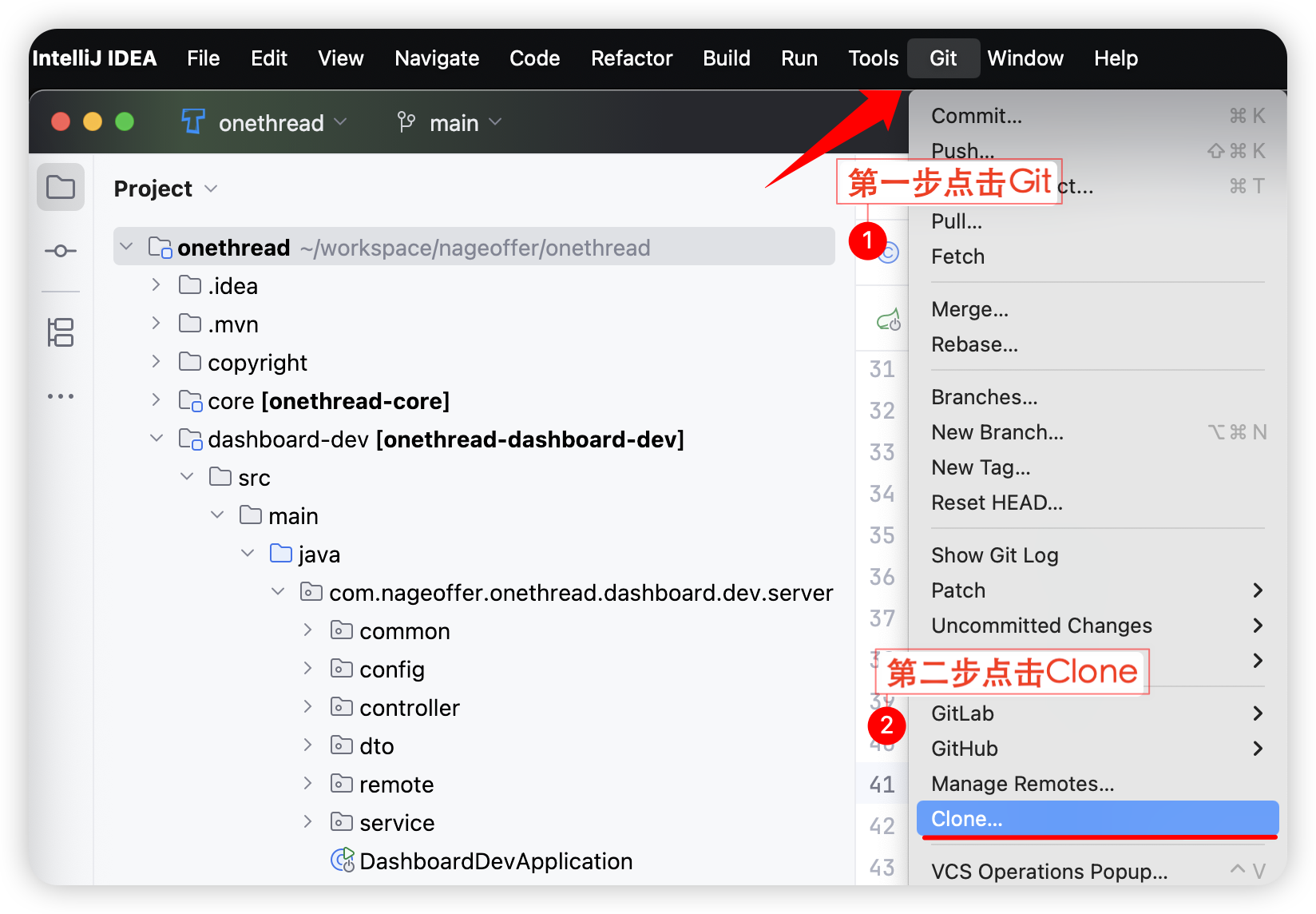Viewport: 1316px width, 914px height.
Task: Click the DashboardDevApplication run class icon
Action: (x=343, y=860)
